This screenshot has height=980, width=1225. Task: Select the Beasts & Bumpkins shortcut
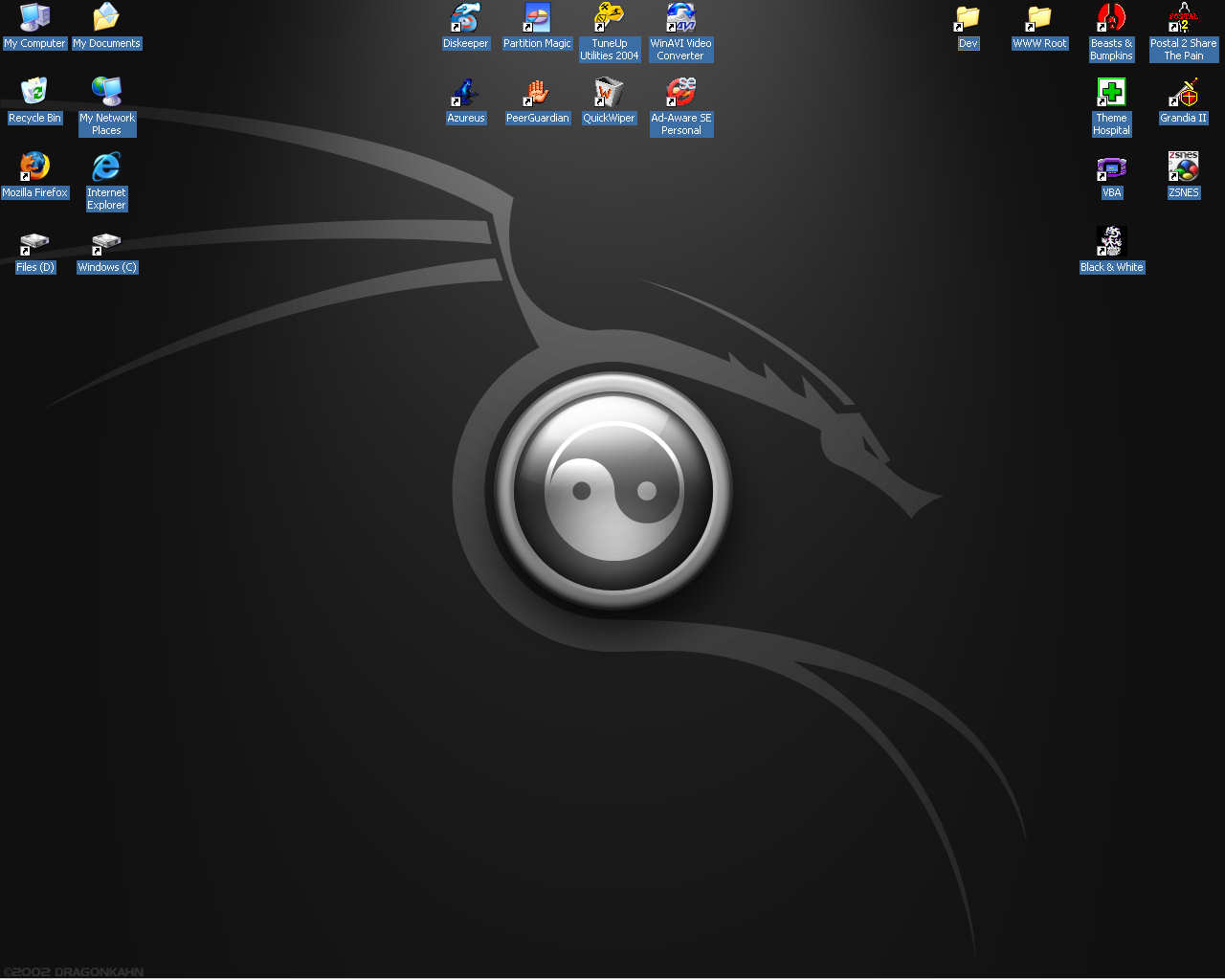coord(1111,17)
